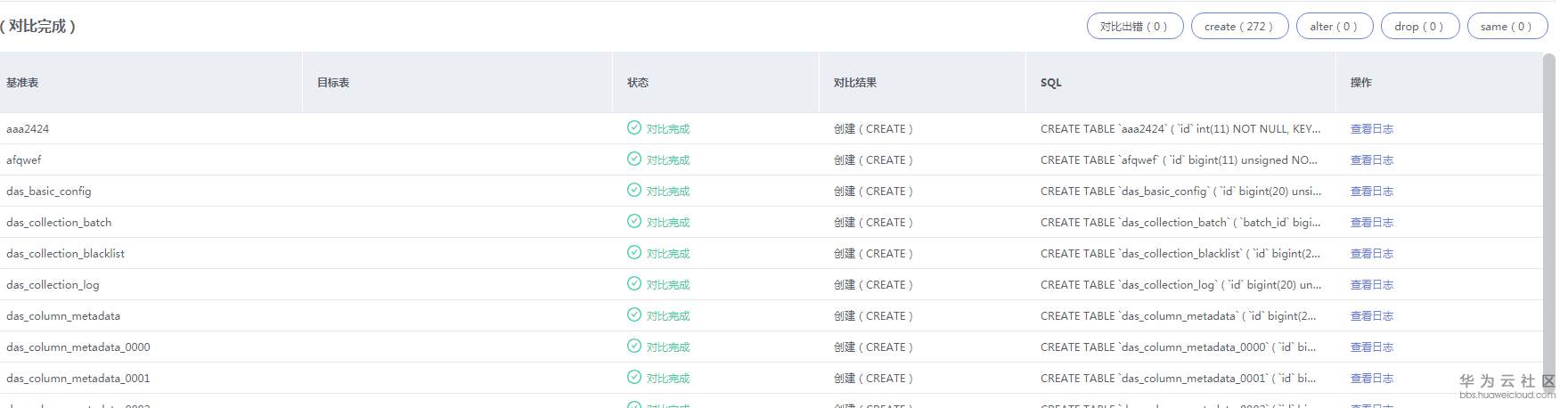Screen dimensions: 1568x408
Task: Select the drop (0) filter
Action: pyautogui.click(x=1419, y=27)
